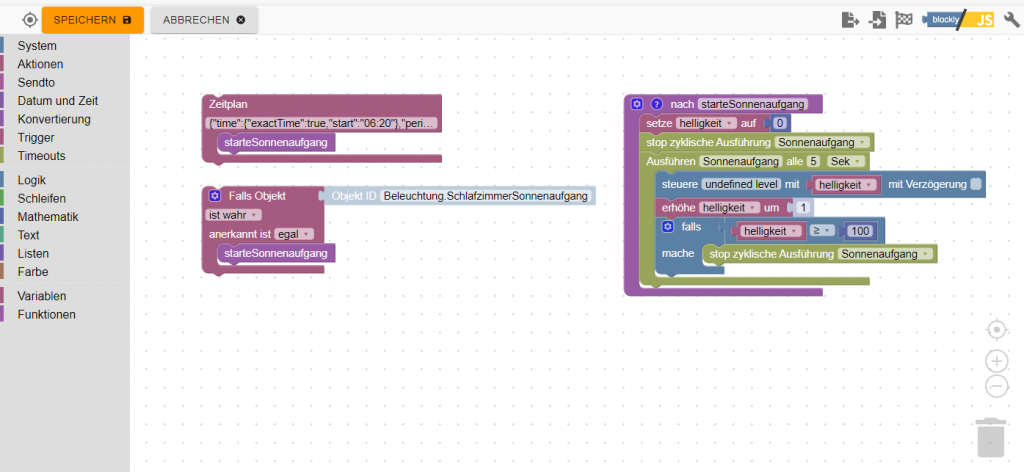Click the checkered flag icon
The height and width of the screenshot is (472, 1024).
click(904, 19)
